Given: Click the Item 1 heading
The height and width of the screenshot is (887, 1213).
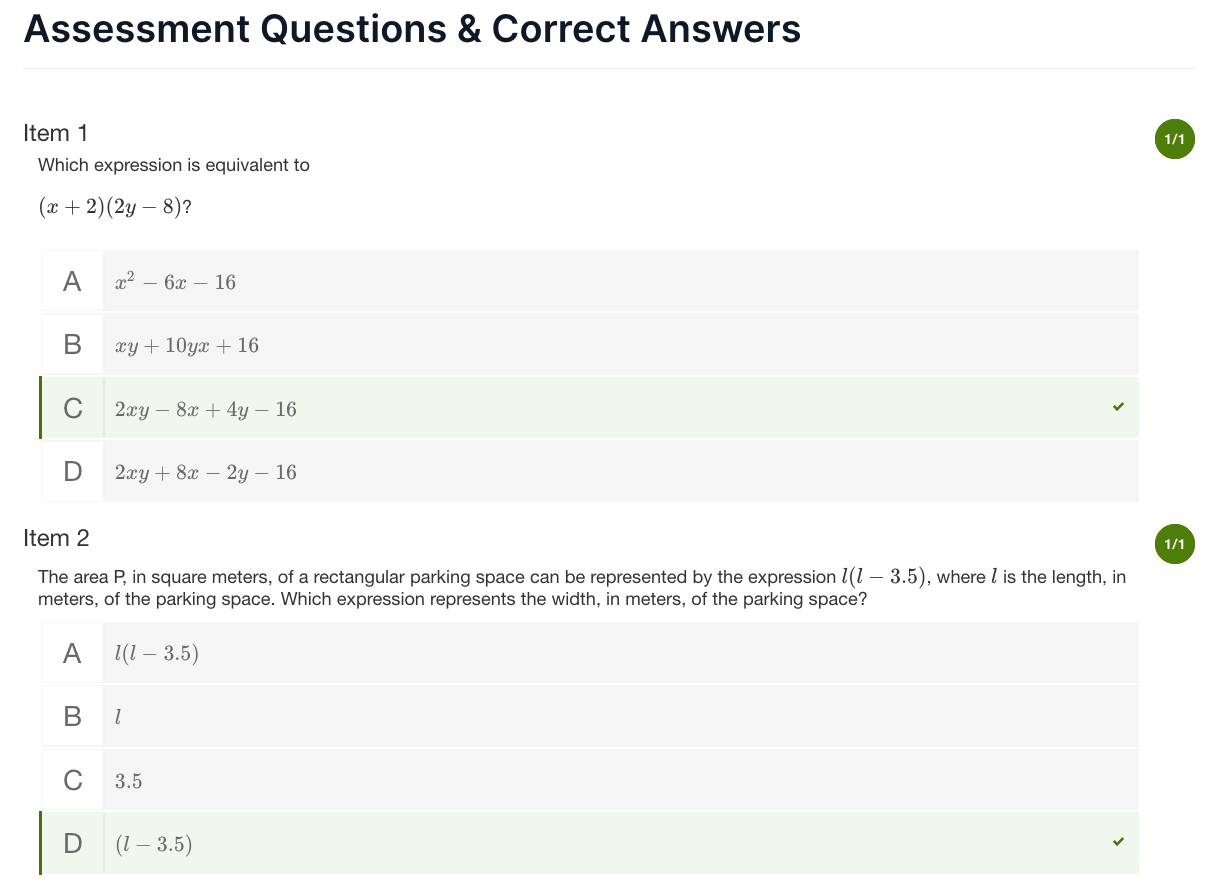Looking at the screenshot, I should point(56,133).
